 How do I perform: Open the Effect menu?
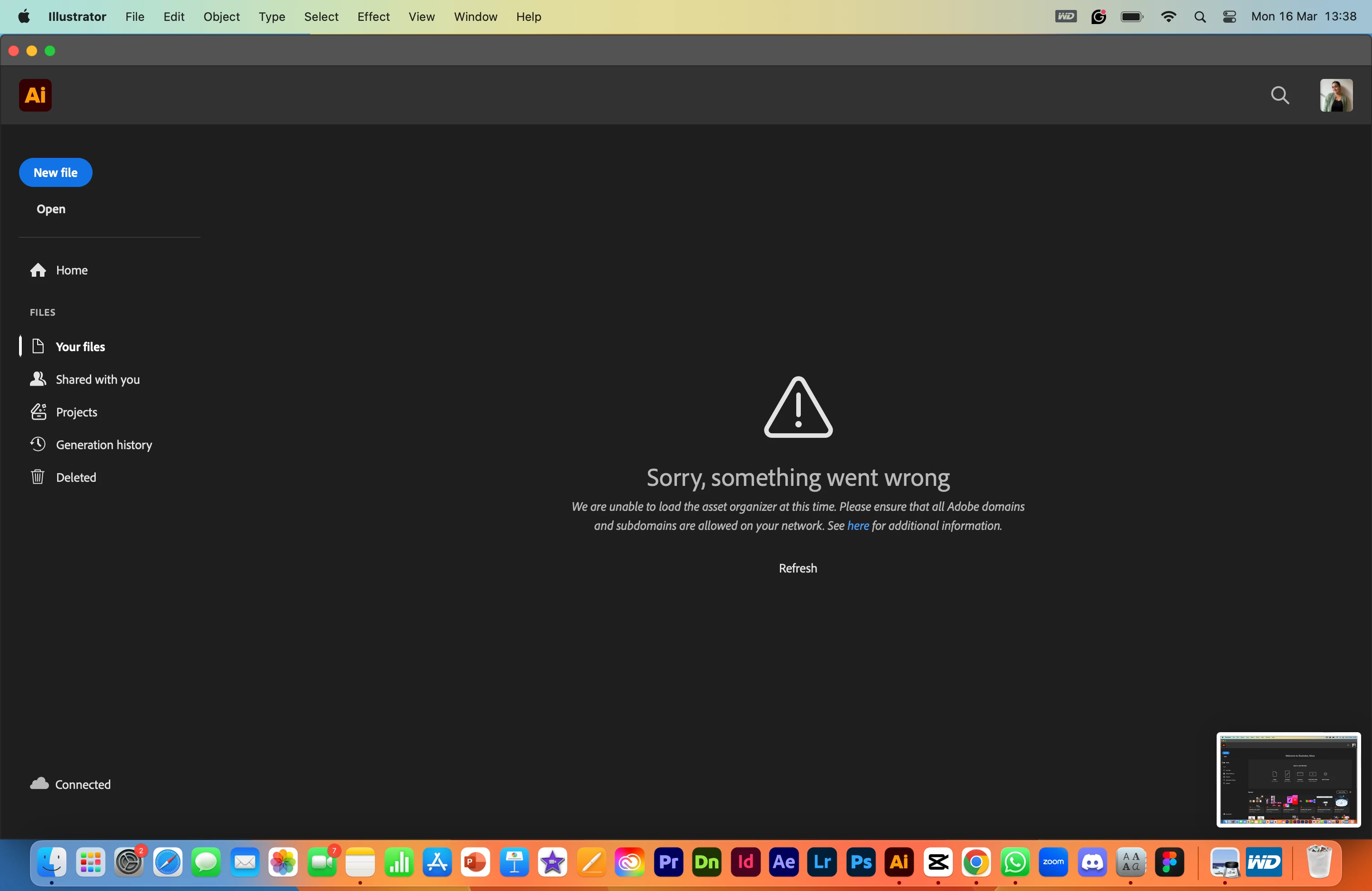373,17
